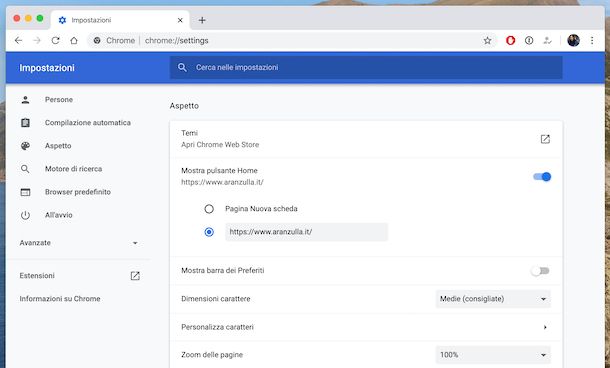The height and width of the screenshot is (368, 610).
Task: Click the Compilazione automatica clipboard icon
Action: coord(25,123)
